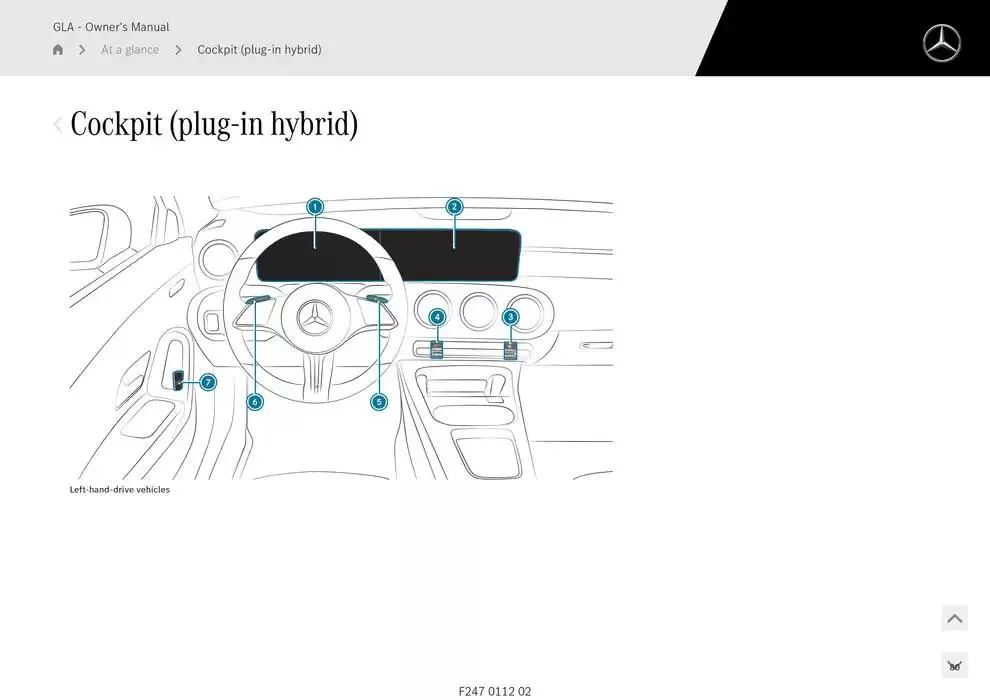This screenshot has height=700, width=990.
Task: Select callout 1 on the instrument display
Action: point(315,207)
